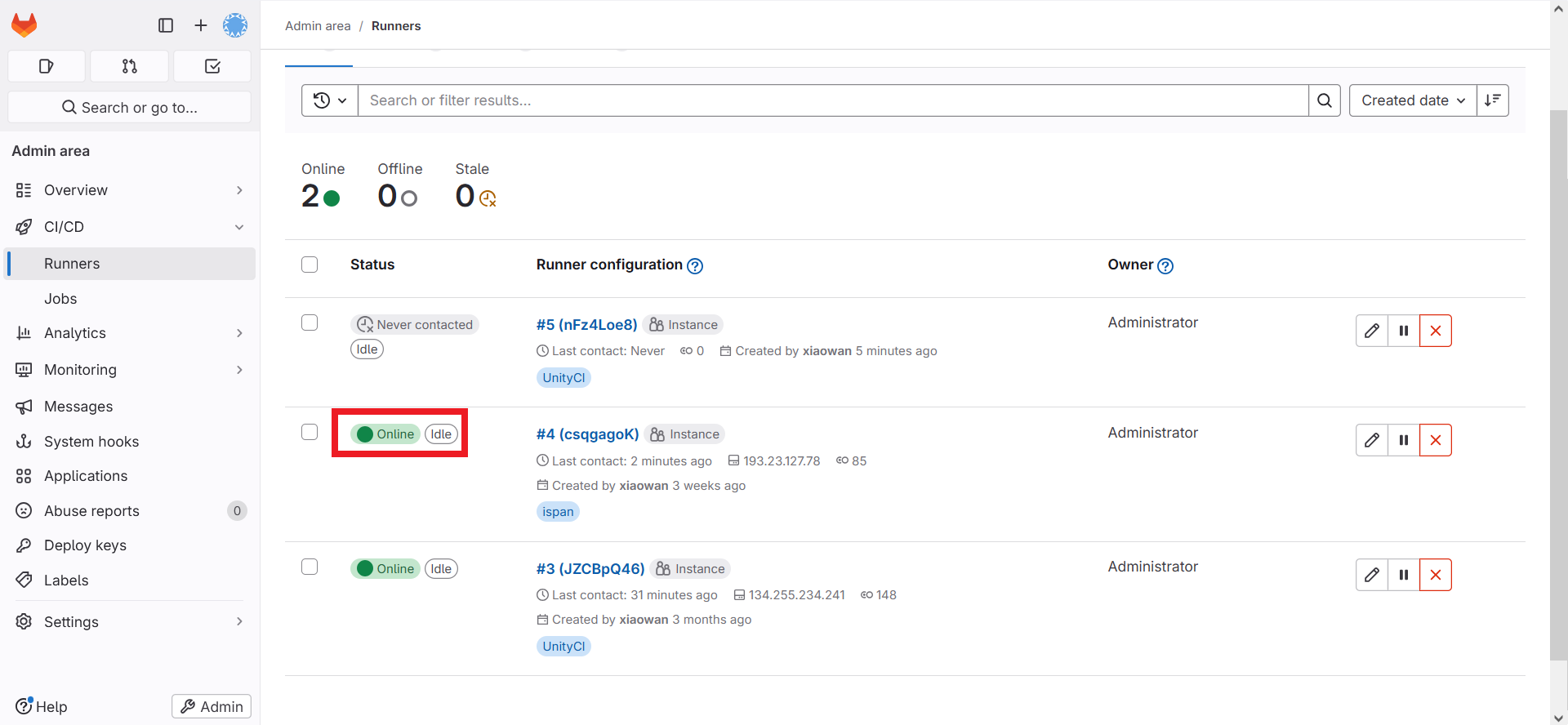Expand the Monitoring menu

[x=130, y=370]
